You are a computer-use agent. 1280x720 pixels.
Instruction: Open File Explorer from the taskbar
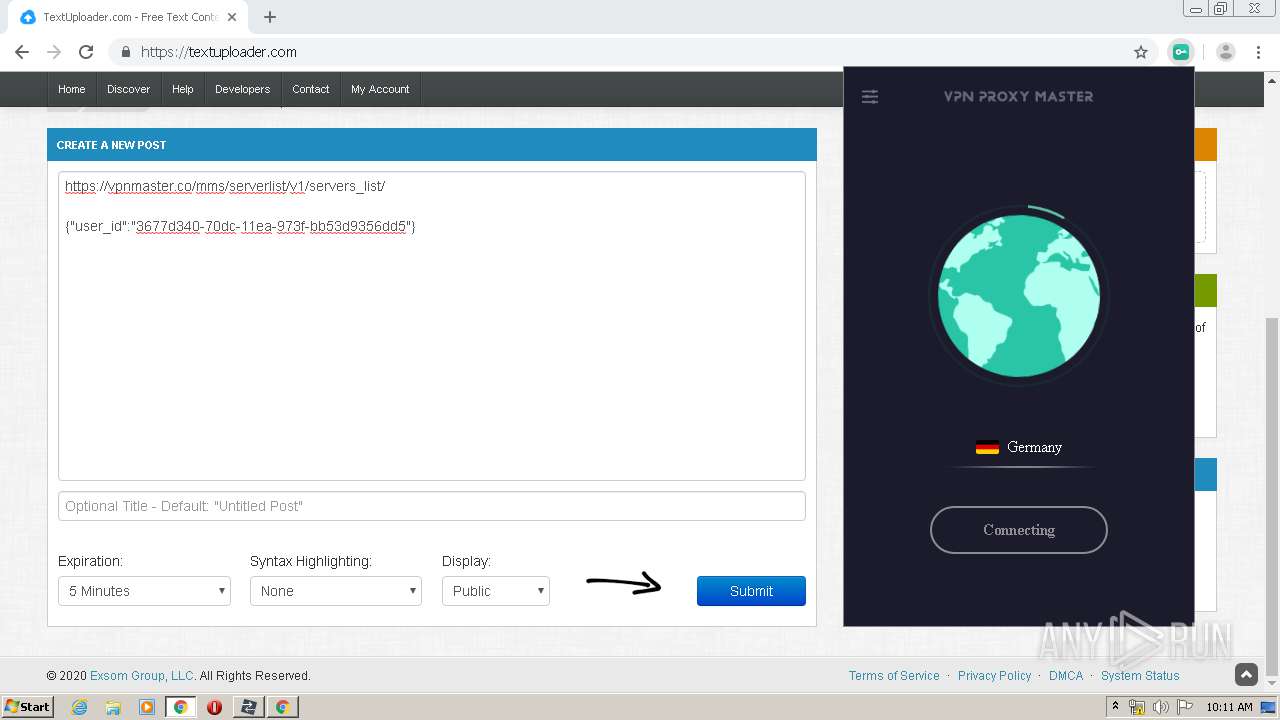tap(113, 707)
